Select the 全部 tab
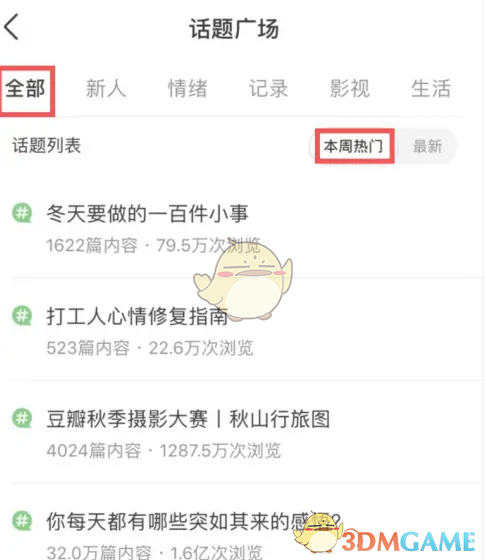Viewport: 486px width, 560px height. tap(25, 89)
